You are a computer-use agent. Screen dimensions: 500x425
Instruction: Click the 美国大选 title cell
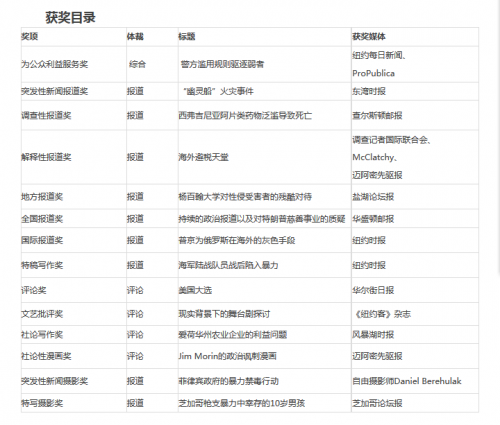point(195,290)
